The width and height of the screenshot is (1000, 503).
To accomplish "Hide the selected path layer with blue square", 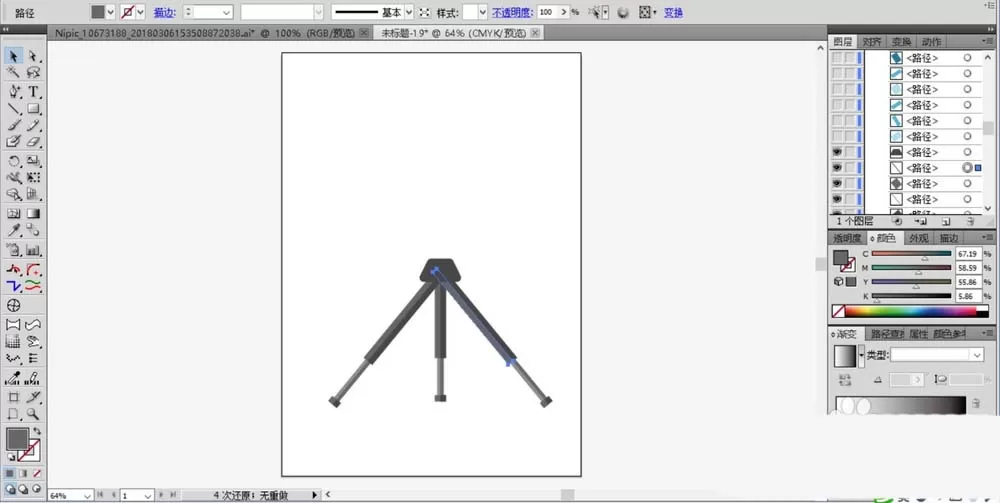I will (837, 168).
